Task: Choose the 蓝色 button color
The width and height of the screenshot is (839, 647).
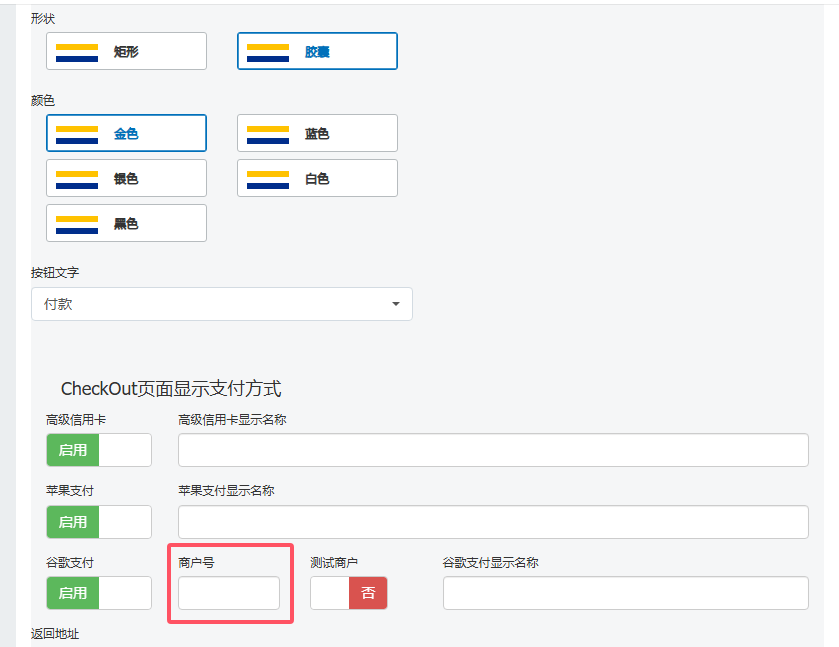Action: tap(317, 133)
